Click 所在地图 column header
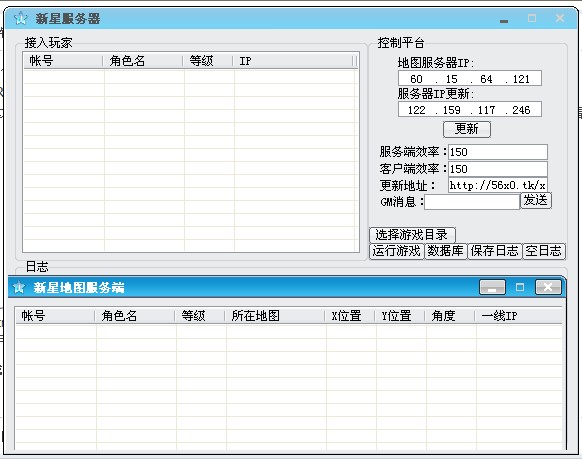The width and height of the screenshot is (582, 462). point(275,316)
